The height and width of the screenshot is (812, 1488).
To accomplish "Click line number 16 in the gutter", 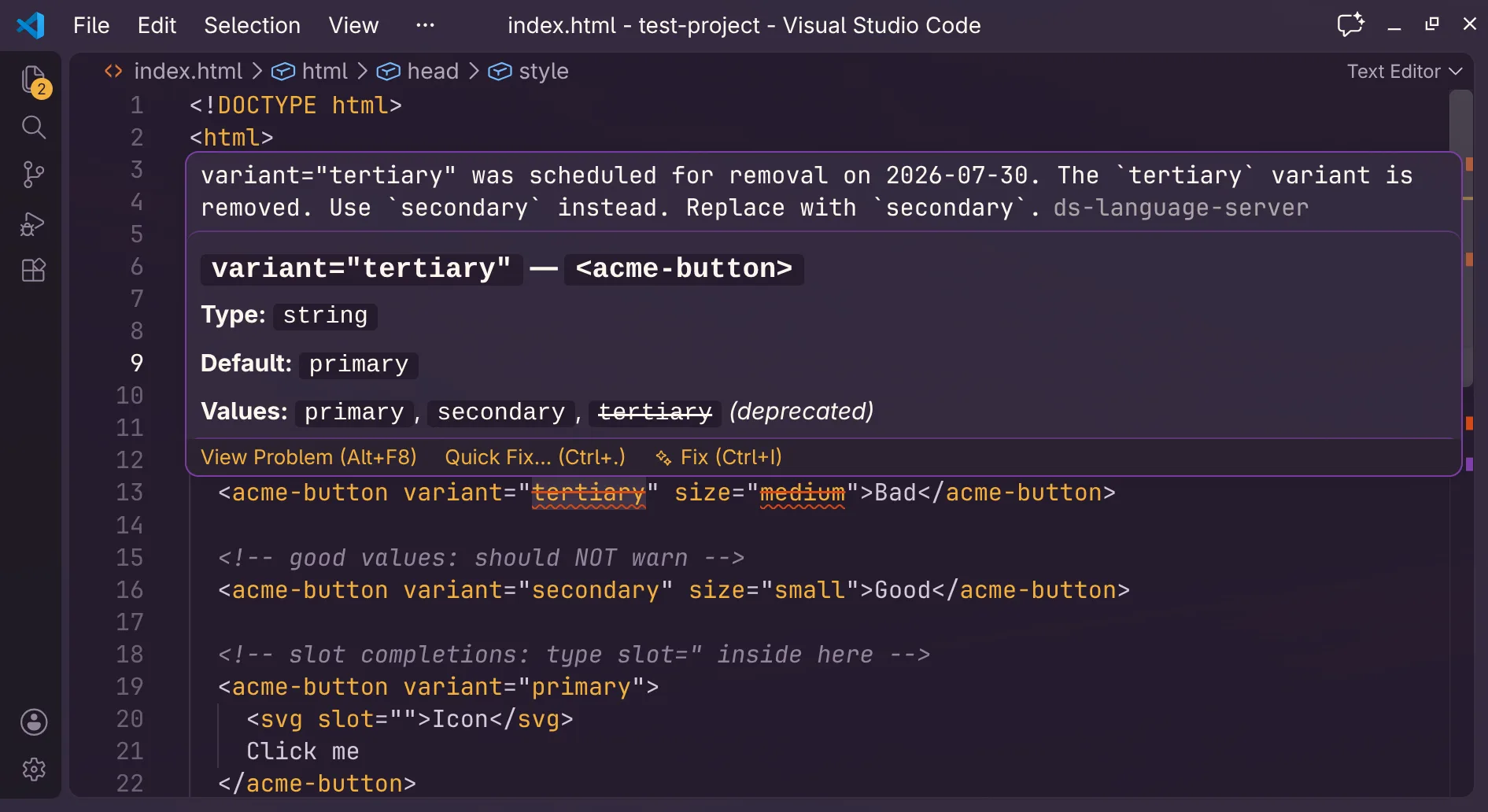I will tap(130, 590).
